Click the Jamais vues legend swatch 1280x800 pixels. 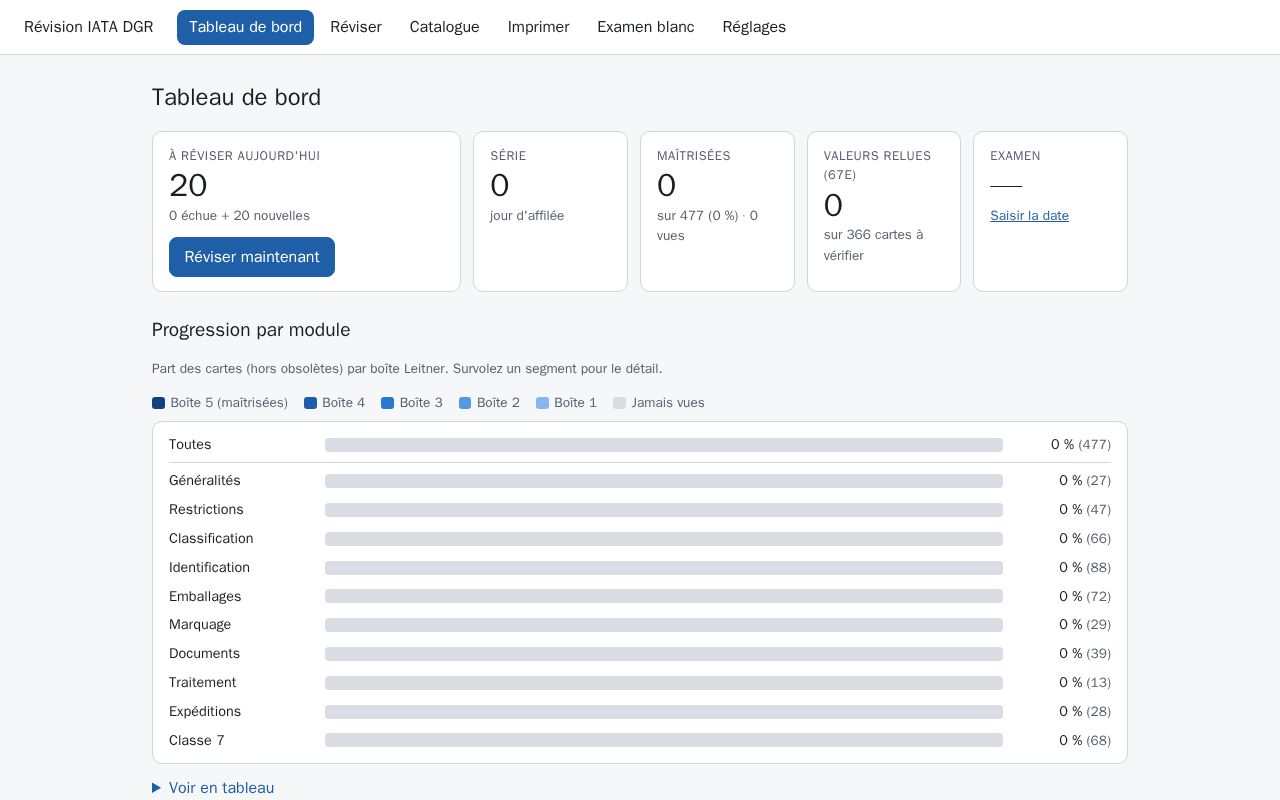point(619,403)
